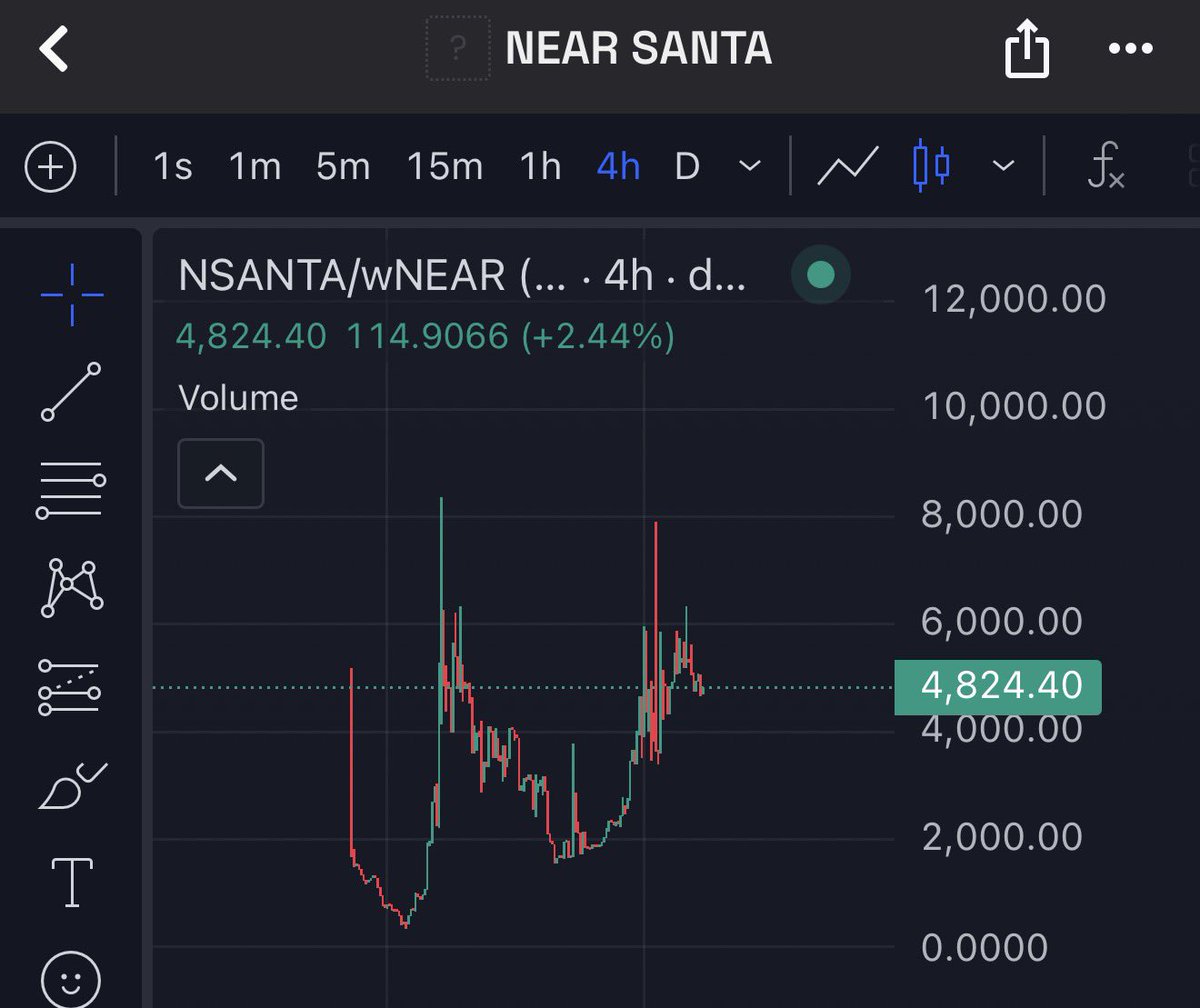Tap the NSANTA/wNEAR symbol title

(x=461, y=277)
